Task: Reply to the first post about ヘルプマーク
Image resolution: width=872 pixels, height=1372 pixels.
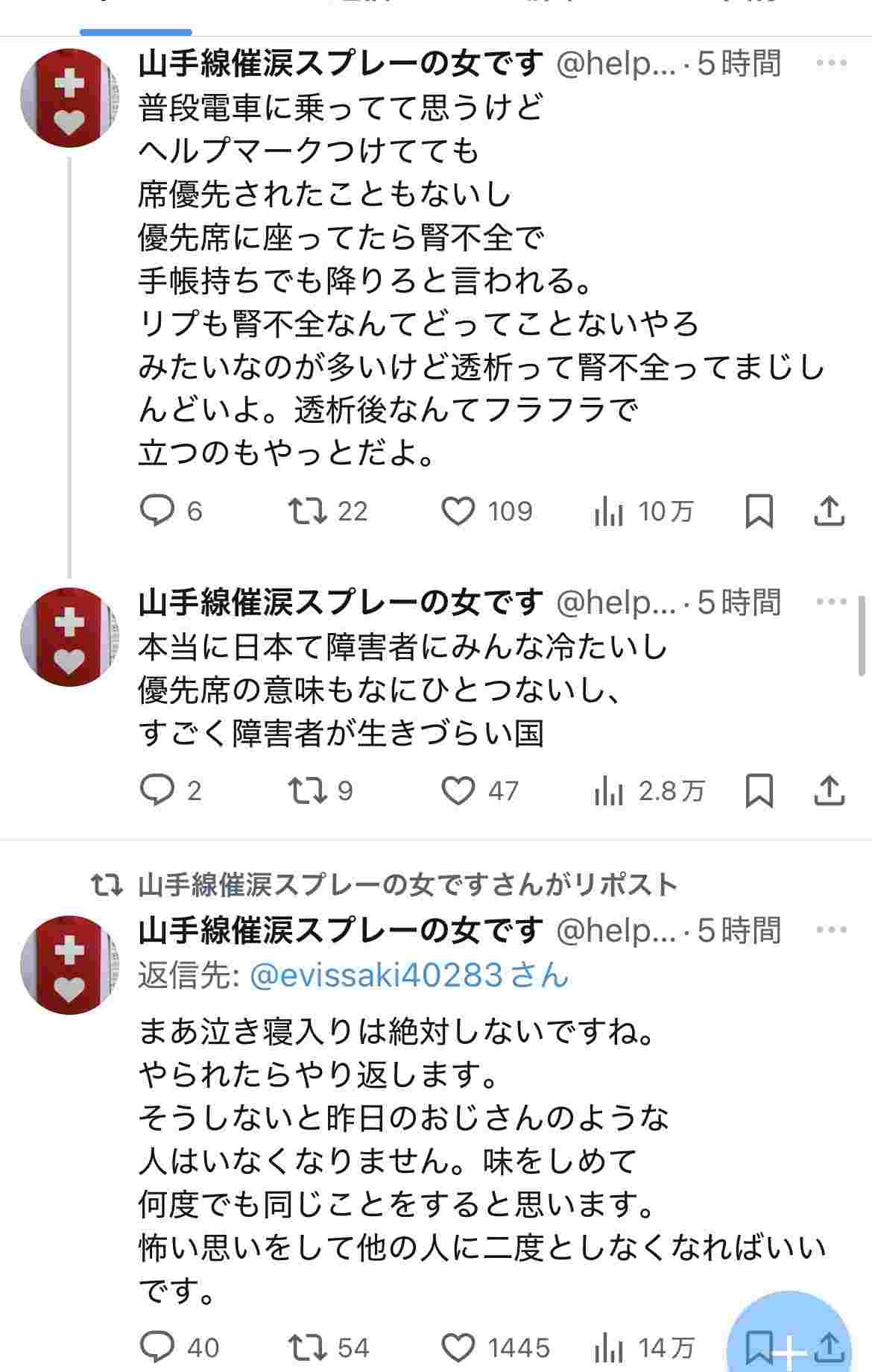Action: (157, 511)
